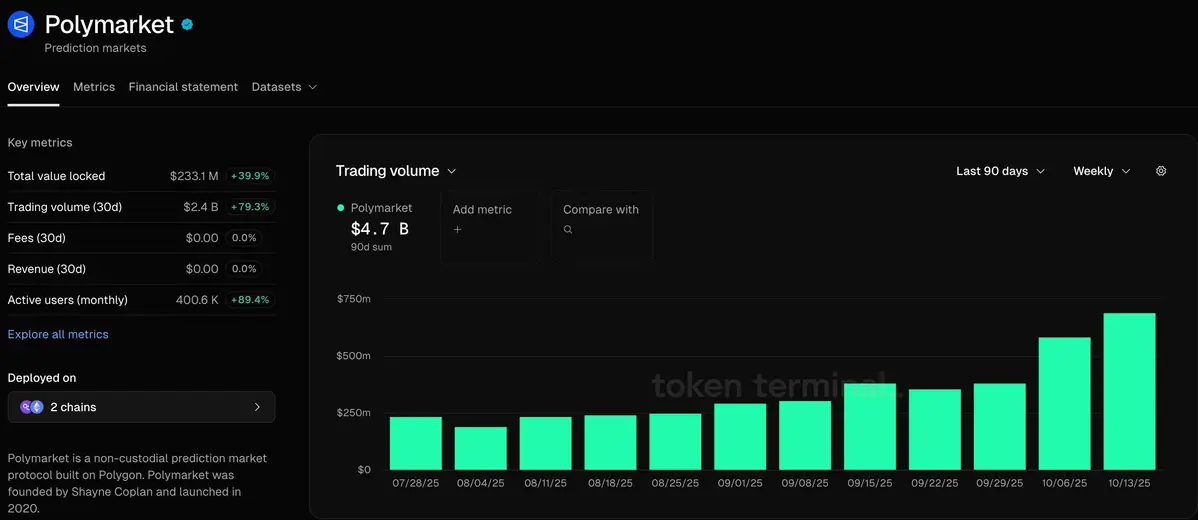The image size is (1198, 520).
Task: Open the Financial statement tab
Action: [183, 87]
